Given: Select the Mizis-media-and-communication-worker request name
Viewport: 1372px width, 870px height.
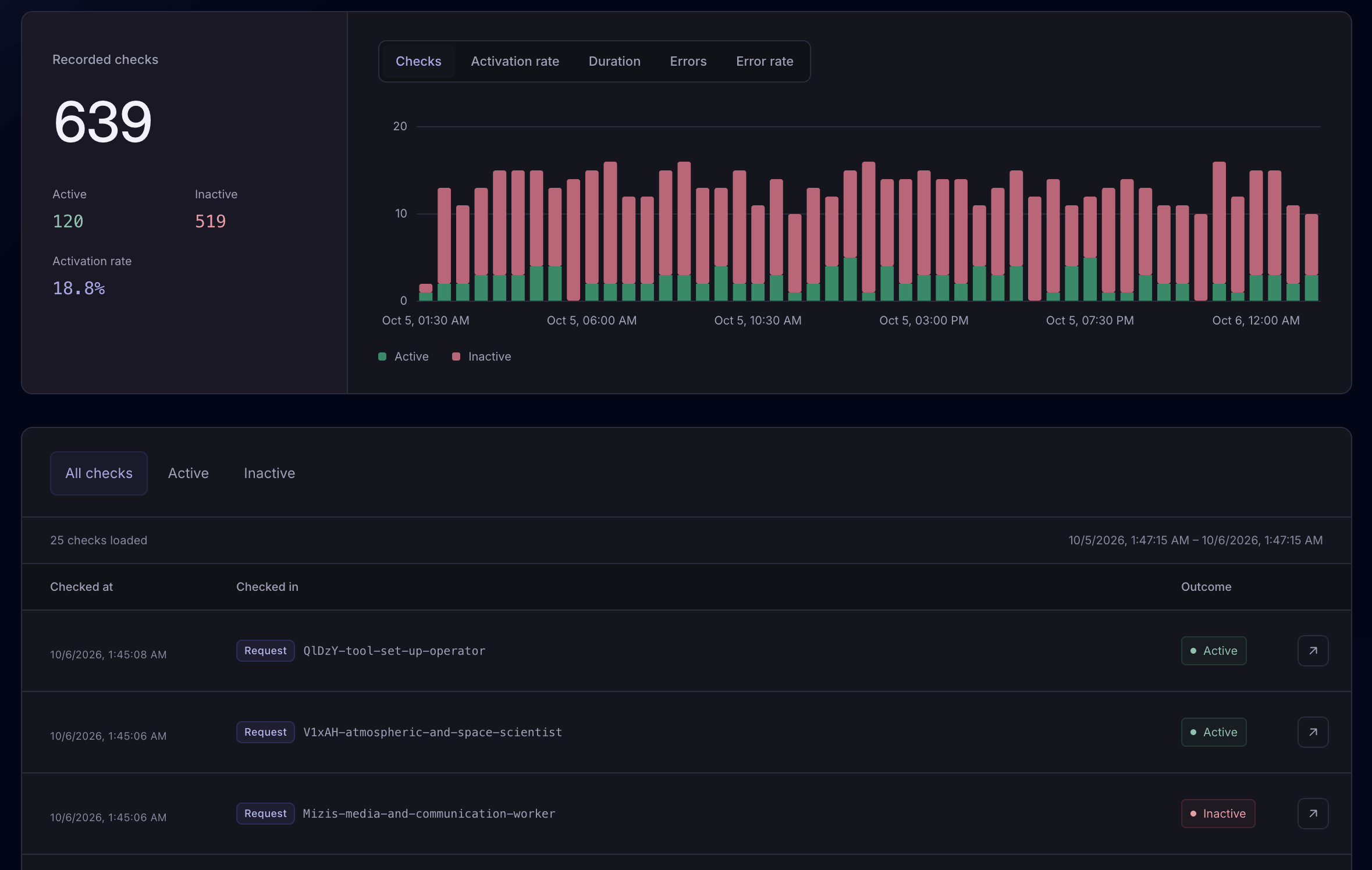Looking at the screenshot, I should [x=429, y=814].
